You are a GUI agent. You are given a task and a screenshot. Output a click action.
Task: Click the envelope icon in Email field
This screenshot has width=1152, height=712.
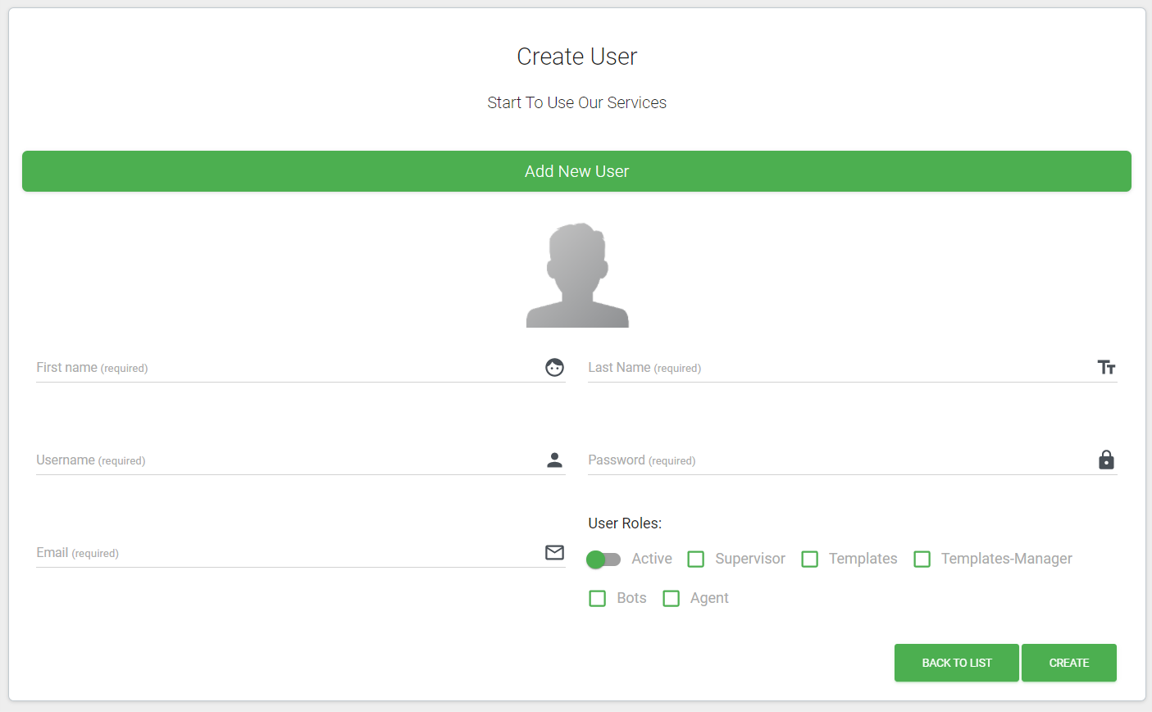[554, 553]
